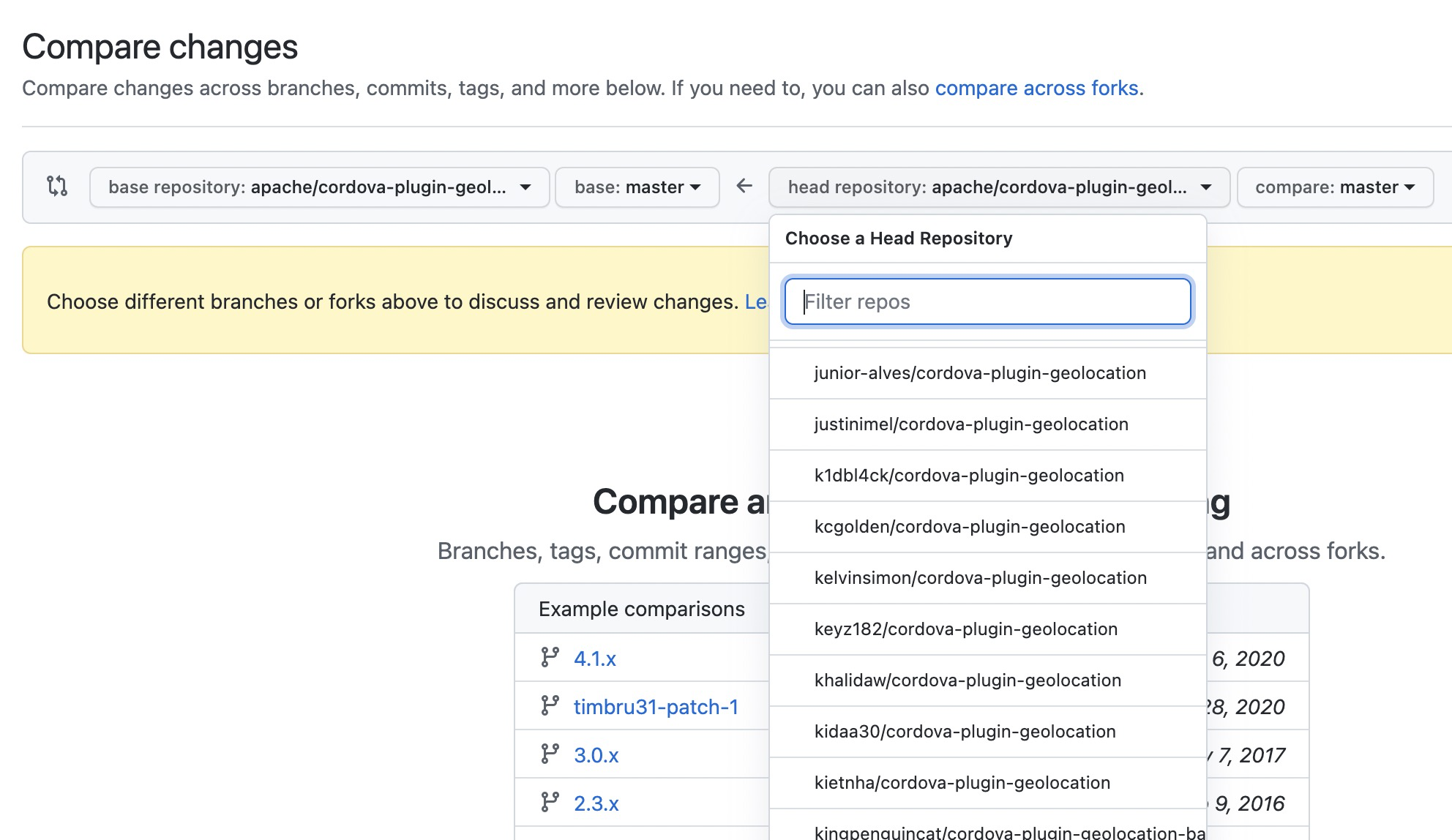
Task: Select keyz182/cordova-plugin-geolocation repository
Action: [x=988, y=629]
